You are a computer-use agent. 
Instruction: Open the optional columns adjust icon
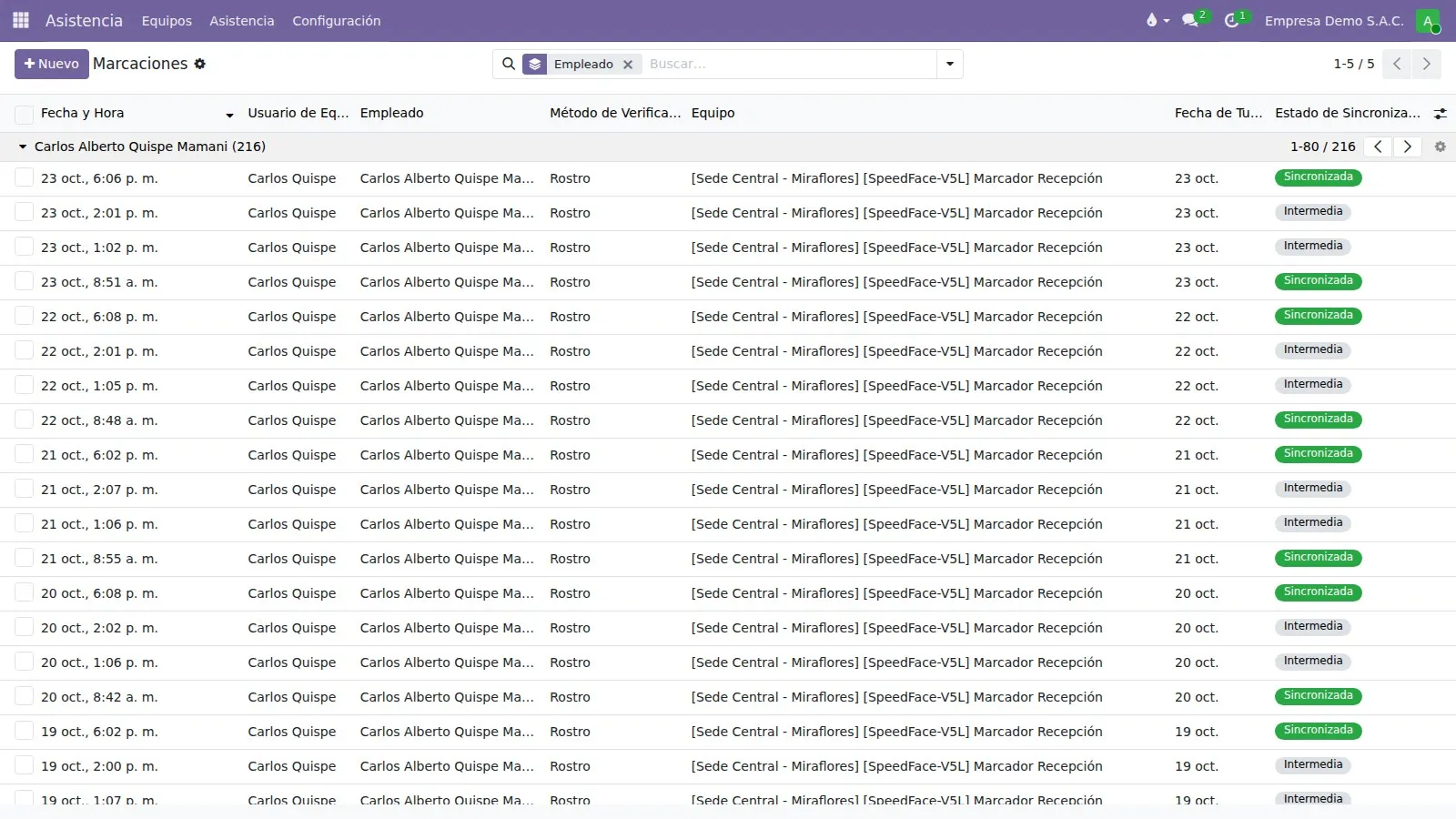pyautogui.click(x=1440, y=114)
